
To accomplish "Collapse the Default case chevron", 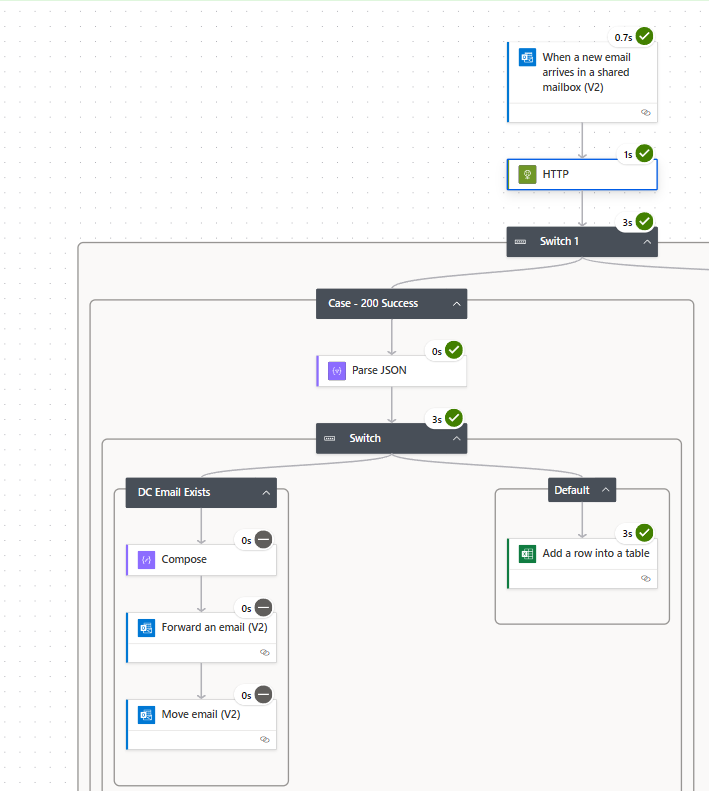I will coord(604,490).
